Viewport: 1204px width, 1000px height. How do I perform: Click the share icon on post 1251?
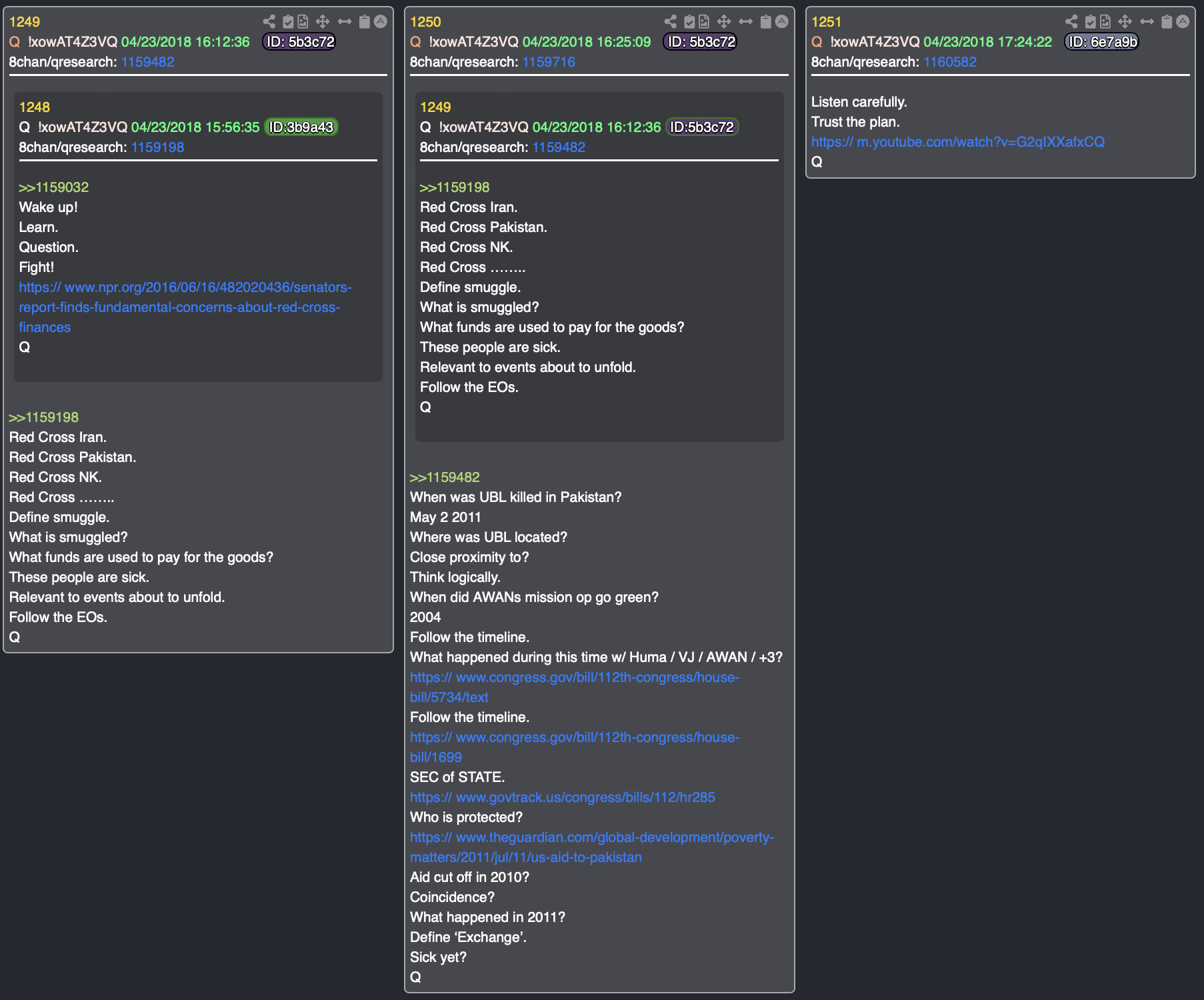[1071, 22]
